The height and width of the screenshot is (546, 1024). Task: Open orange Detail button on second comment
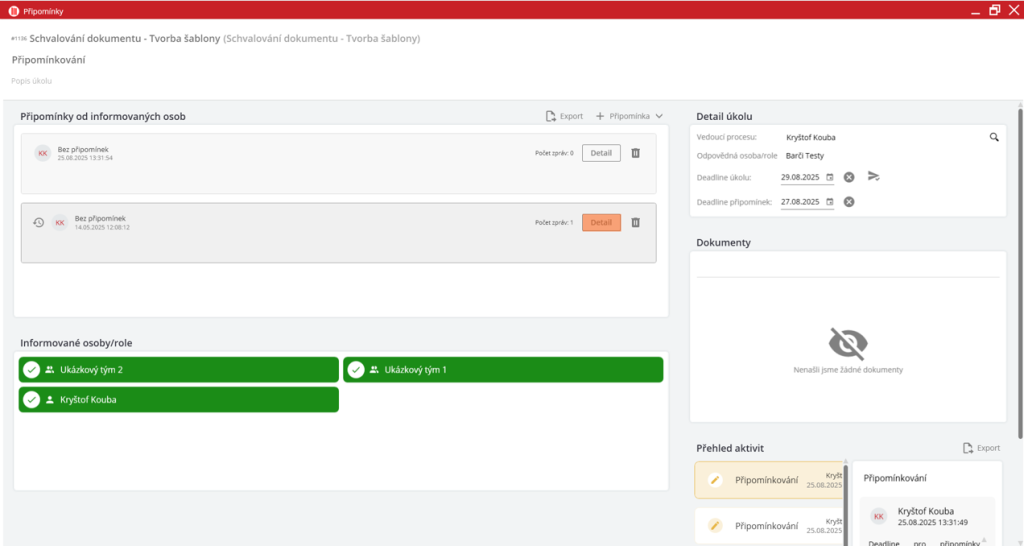(x=601, y=222)
